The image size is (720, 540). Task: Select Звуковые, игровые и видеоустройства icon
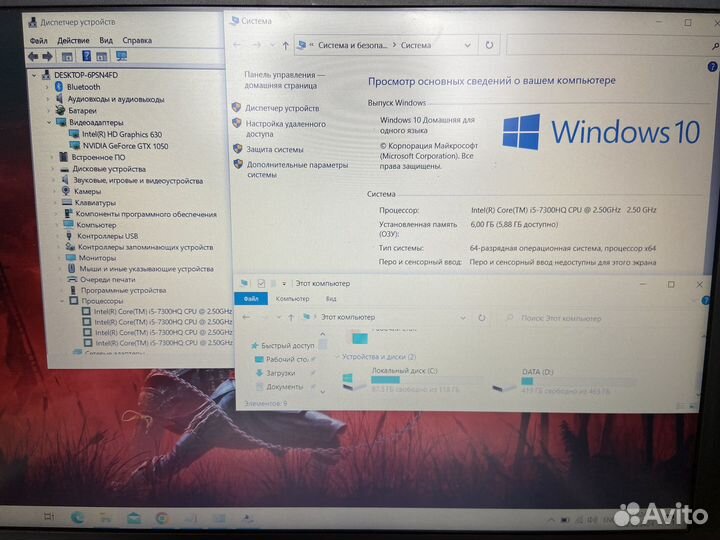coord(65,180)
